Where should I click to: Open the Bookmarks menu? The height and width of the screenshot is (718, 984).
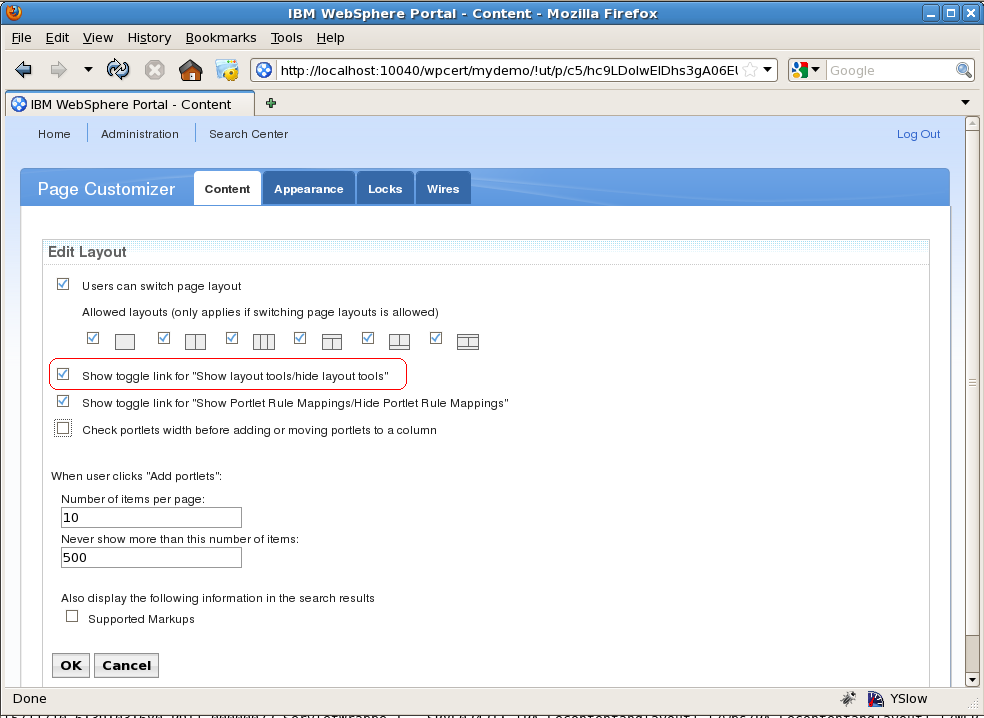221,38
